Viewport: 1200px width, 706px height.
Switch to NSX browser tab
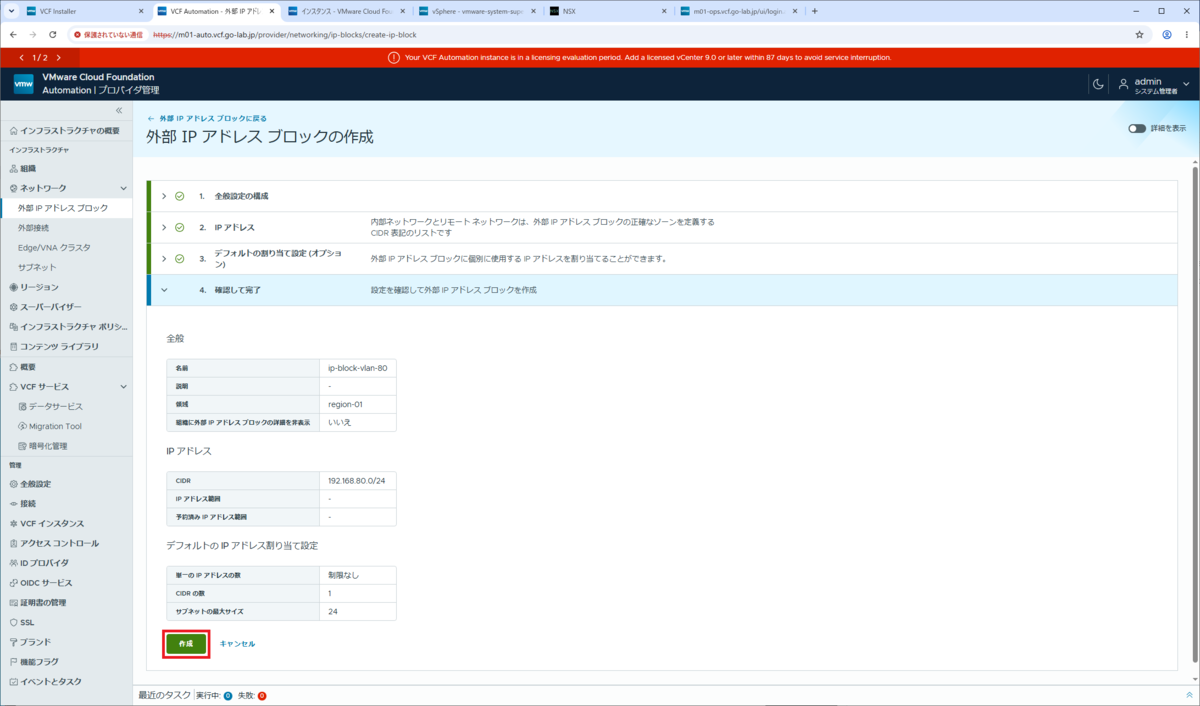click(608, 11)
